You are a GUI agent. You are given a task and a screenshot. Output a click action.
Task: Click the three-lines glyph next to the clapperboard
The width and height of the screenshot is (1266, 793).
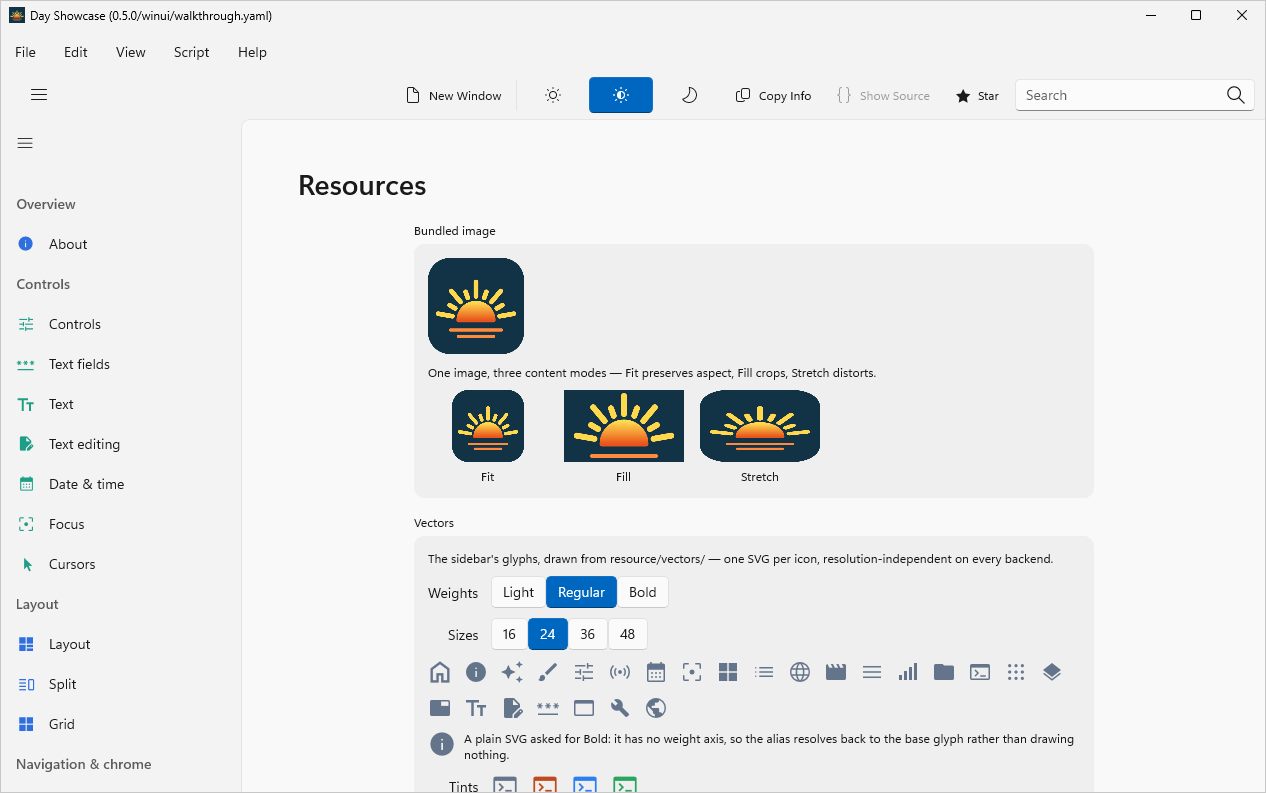coord(872,672)
